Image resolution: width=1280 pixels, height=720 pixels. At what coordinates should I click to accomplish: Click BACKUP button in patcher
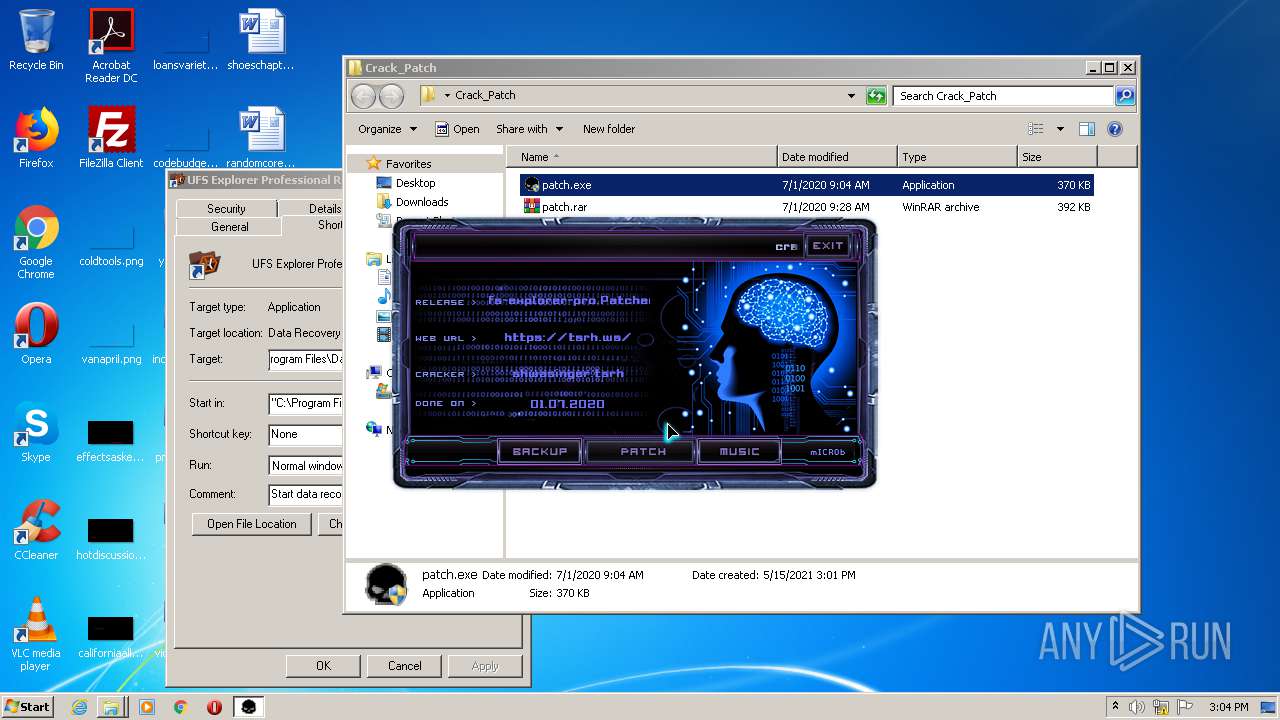coord(540,452)
